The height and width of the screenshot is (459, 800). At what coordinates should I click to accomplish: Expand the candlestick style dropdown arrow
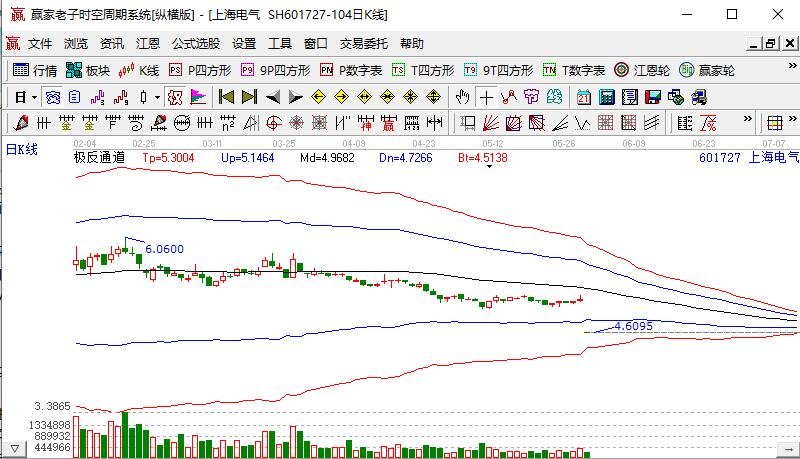click(x=157, y=97)
